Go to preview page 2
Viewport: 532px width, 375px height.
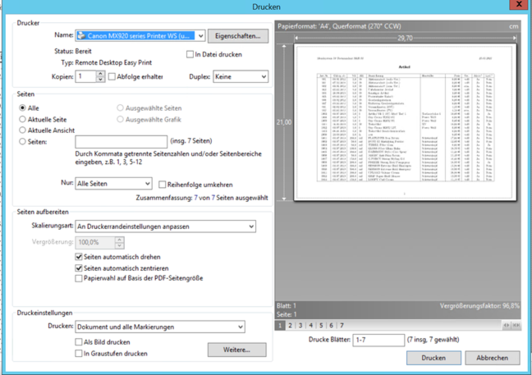[x=290, y=325]
